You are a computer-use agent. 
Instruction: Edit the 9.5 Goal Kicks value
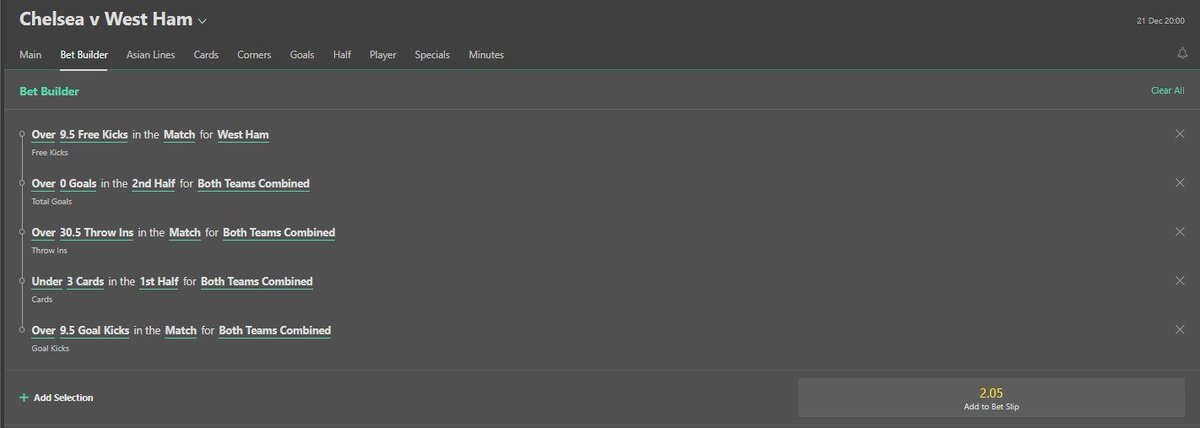tap(94, 330)
